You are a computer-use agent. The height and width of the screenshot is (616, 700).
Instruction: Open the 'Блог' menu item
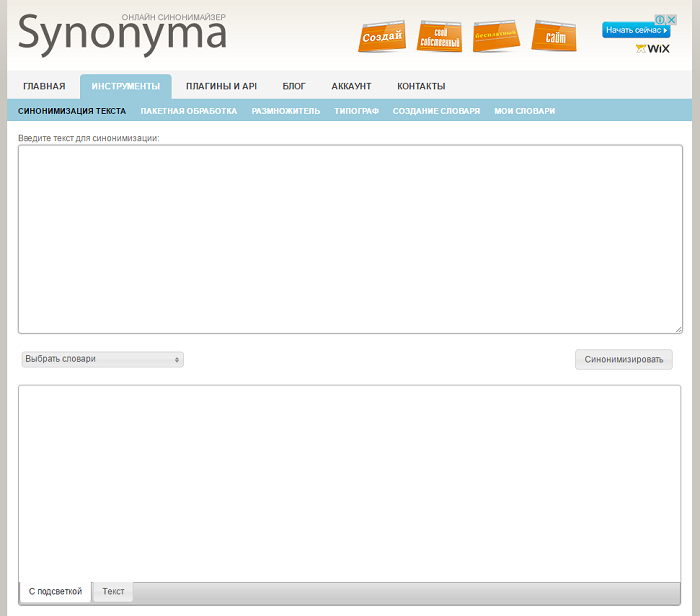[294, 86]
